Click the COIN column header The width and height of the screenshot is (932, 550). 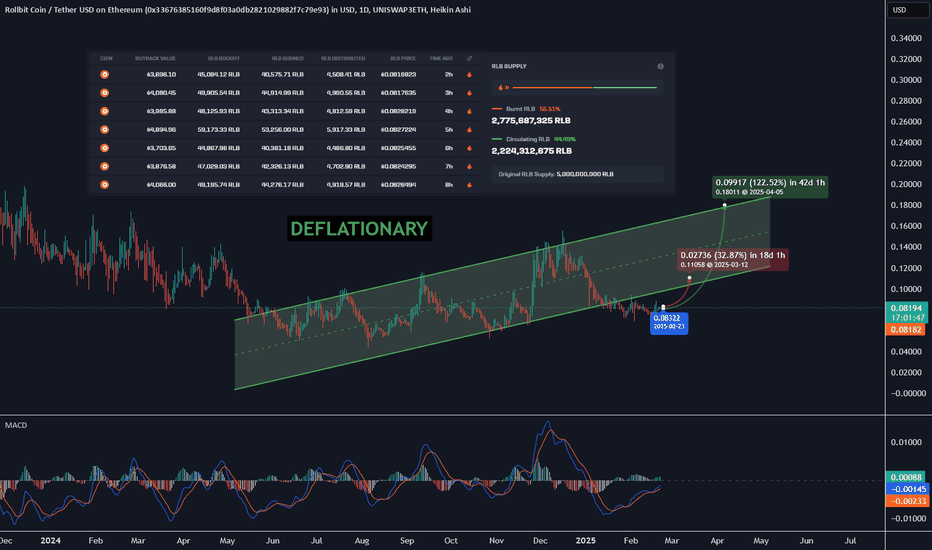point(106,58)
